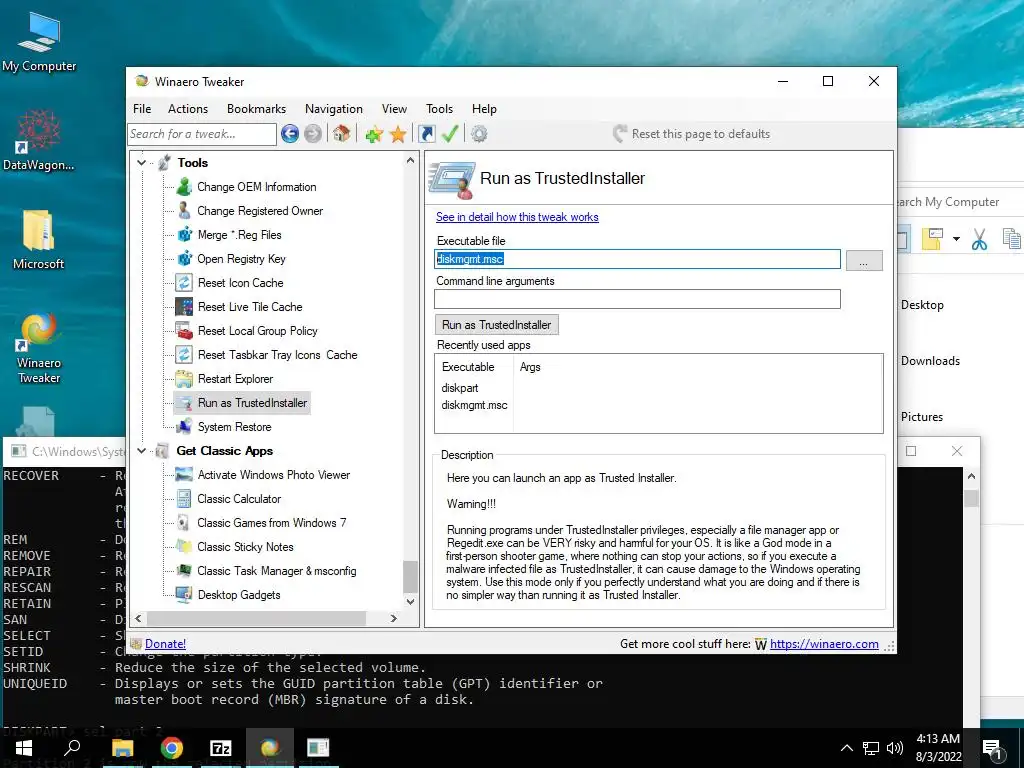Open the Help menu

pos(484,109)
